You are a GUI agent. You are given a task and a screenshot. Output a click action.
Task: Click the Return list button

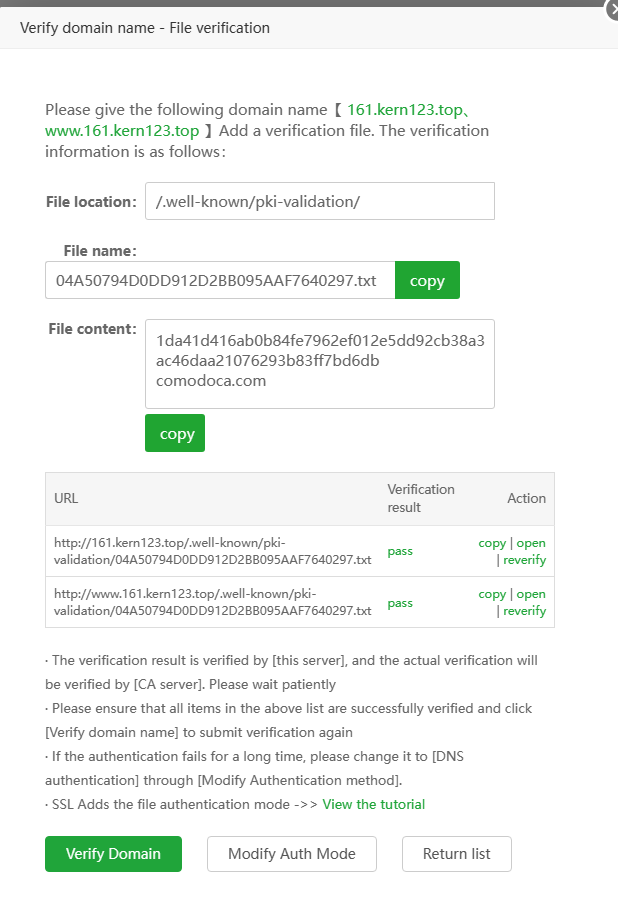pyautogui.click(x=456, y=854)
